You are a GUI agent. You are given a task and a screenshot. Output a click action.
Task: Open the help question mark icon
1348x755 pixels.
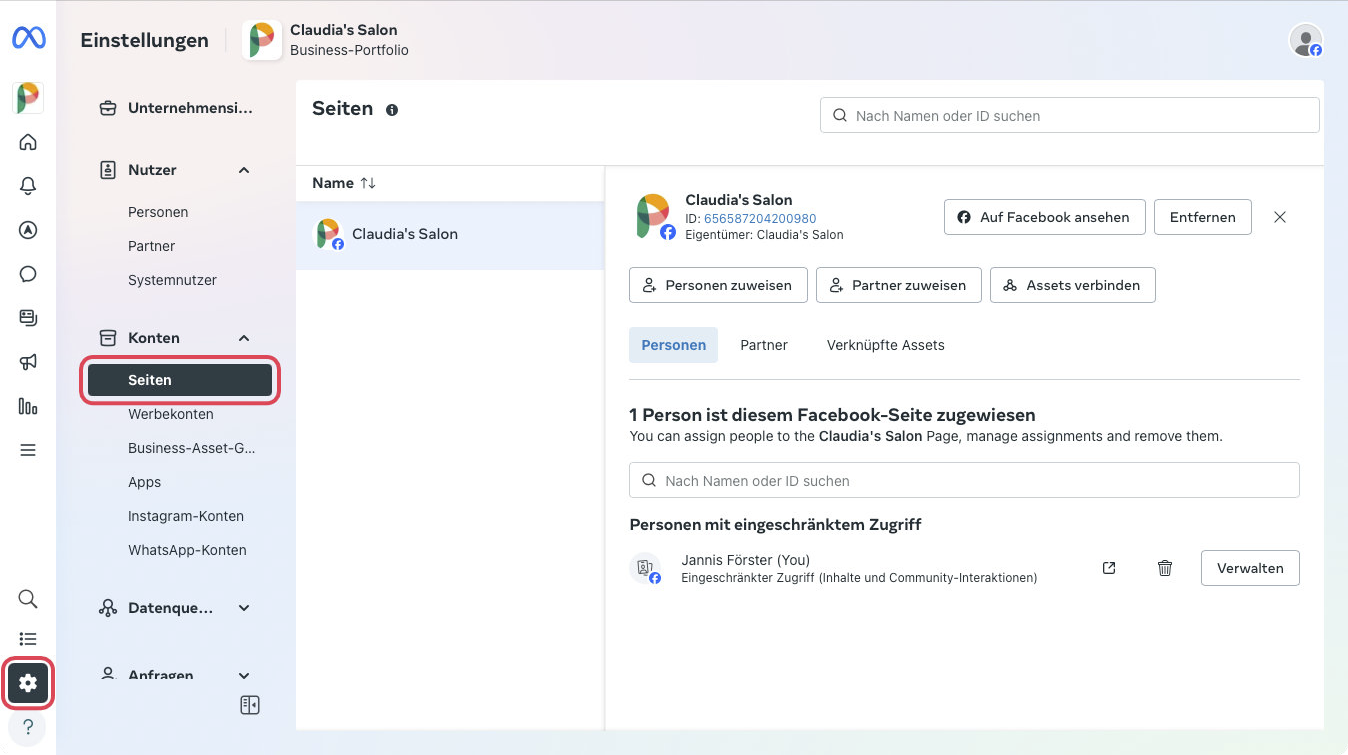pos(28,727)
